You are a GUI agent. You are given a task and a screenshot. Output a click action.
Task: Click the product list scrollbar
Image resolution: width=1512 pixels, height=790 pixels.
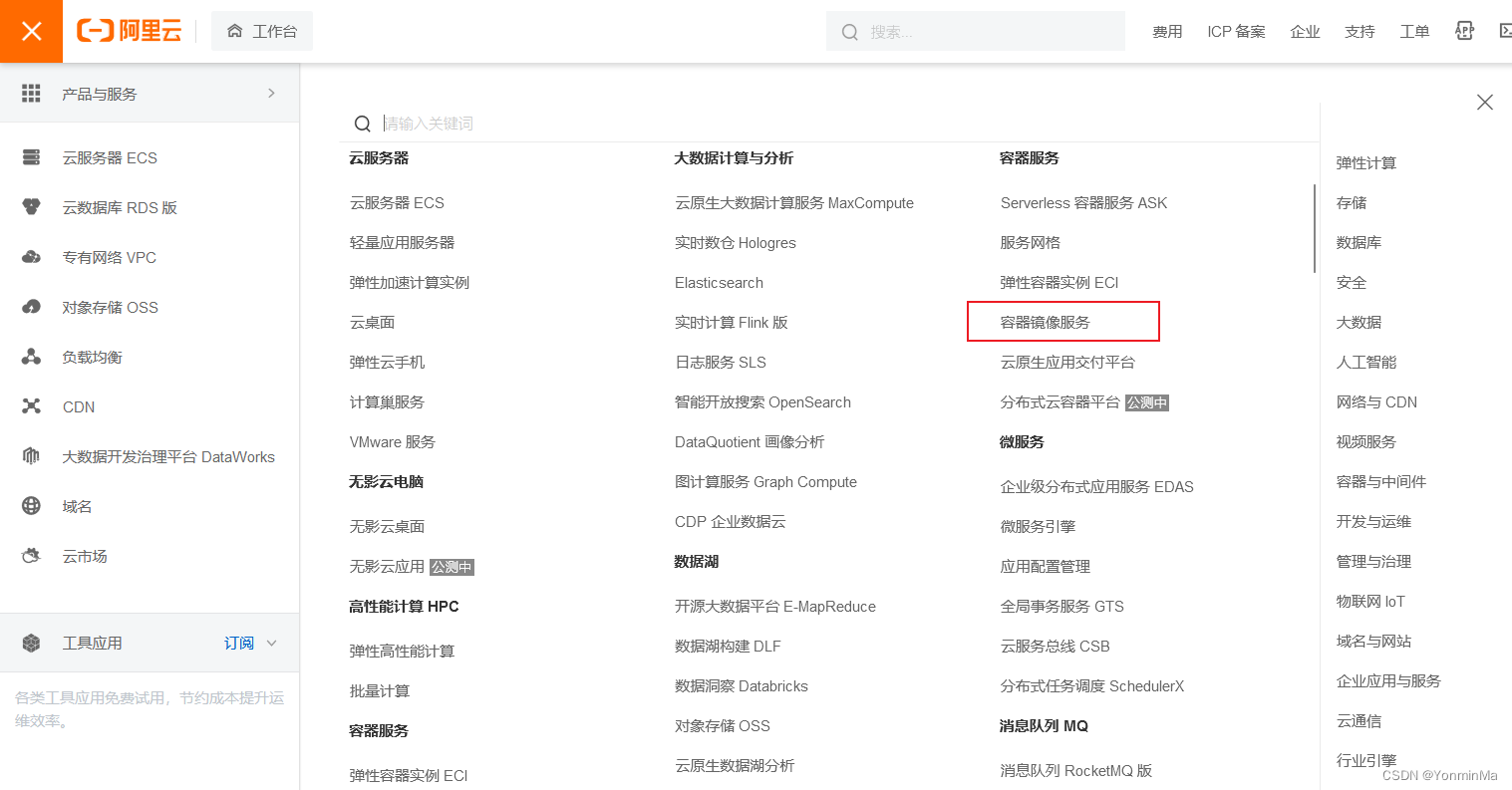(1315, 228)
